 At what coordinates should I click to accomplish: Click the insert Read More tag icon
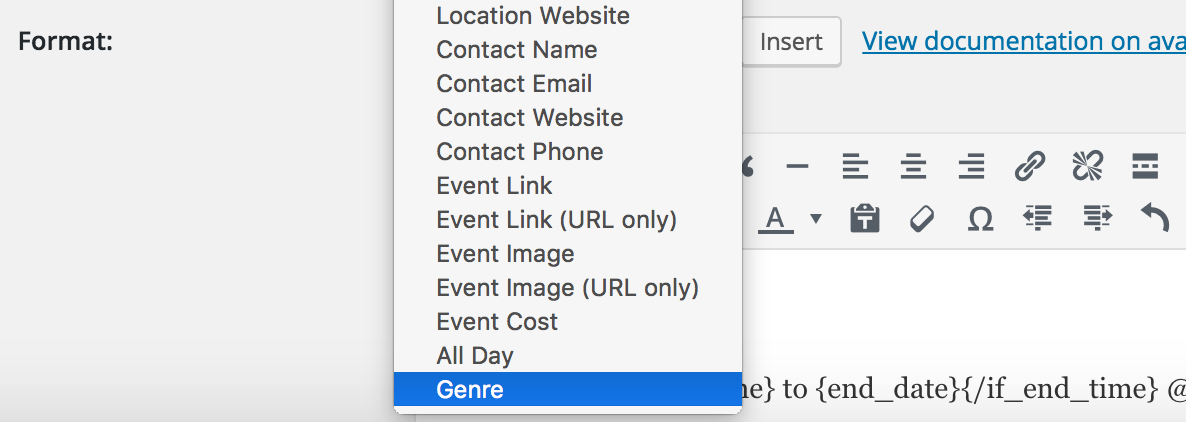pos(1145,165)
